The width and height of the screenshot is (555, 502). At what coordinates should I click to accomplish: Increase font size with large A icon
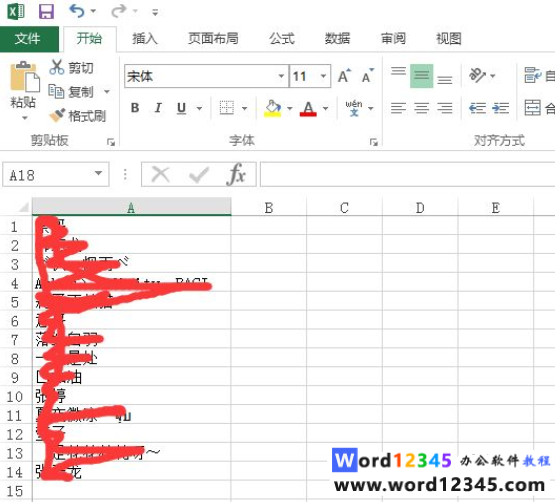point(344,76)
